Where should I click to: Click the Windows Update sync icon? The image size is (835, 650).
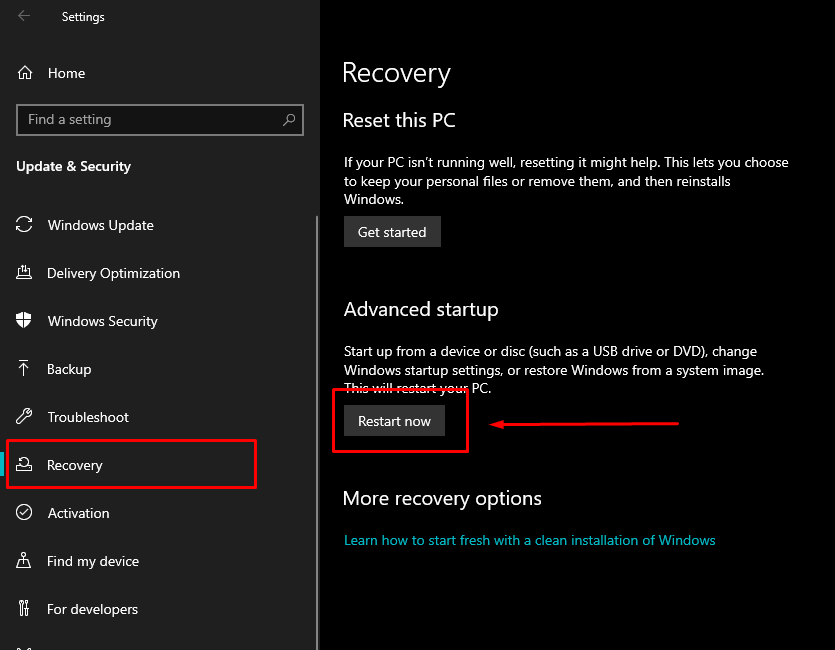click(24, 224)
